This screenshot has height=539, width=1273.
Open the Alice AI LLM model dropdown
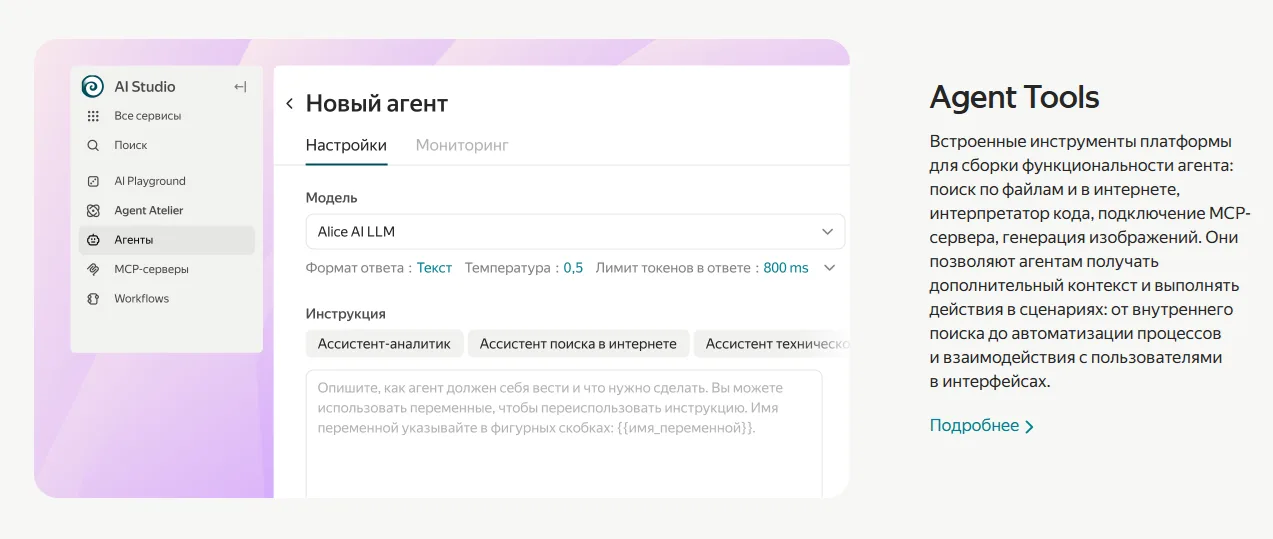coord(575,231)
